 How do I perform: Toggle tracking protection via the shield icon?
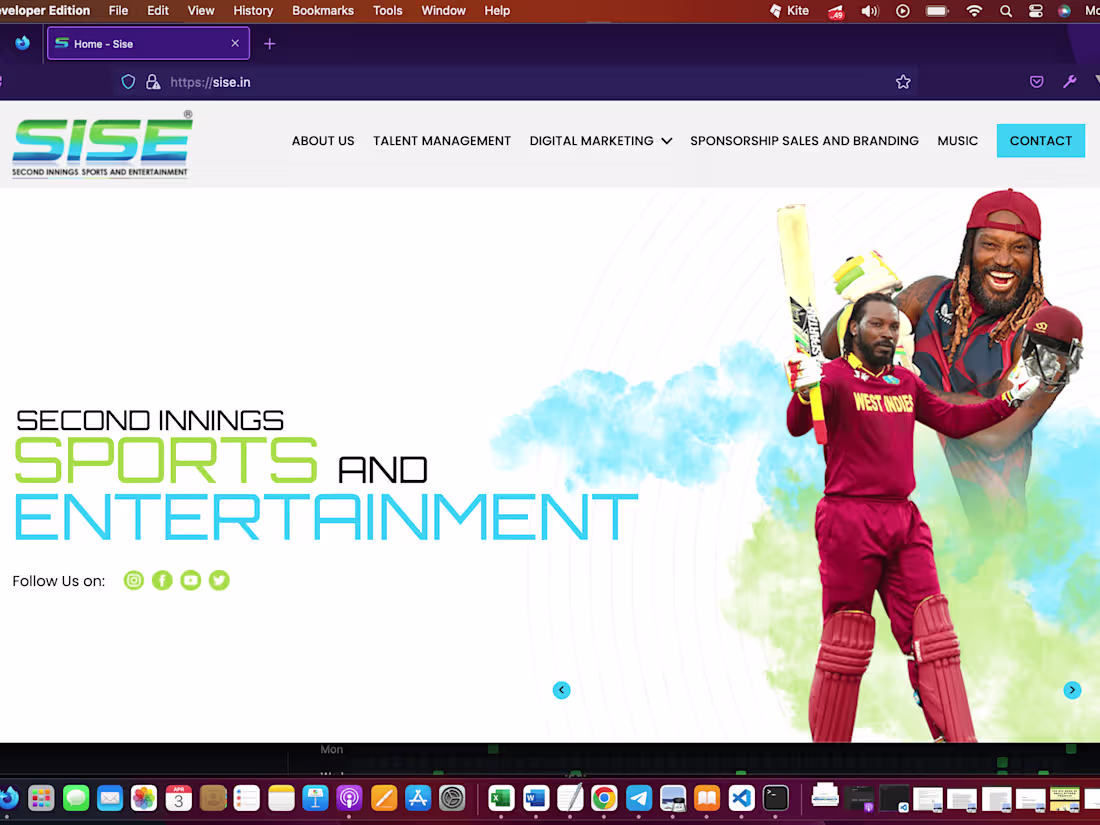pos(128,81)
